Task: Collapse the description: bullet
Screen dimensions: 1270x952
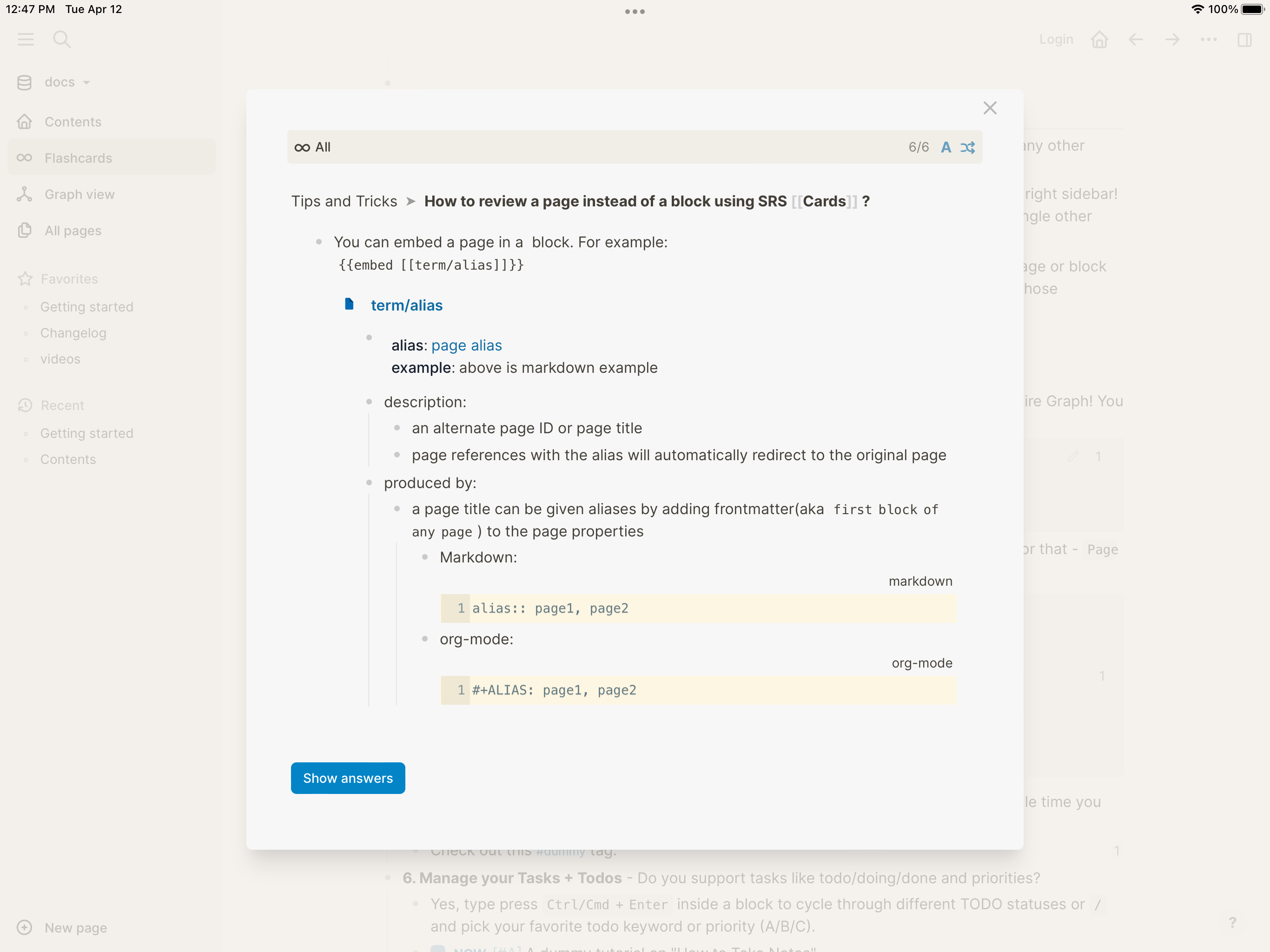Action: click(369, 402)
